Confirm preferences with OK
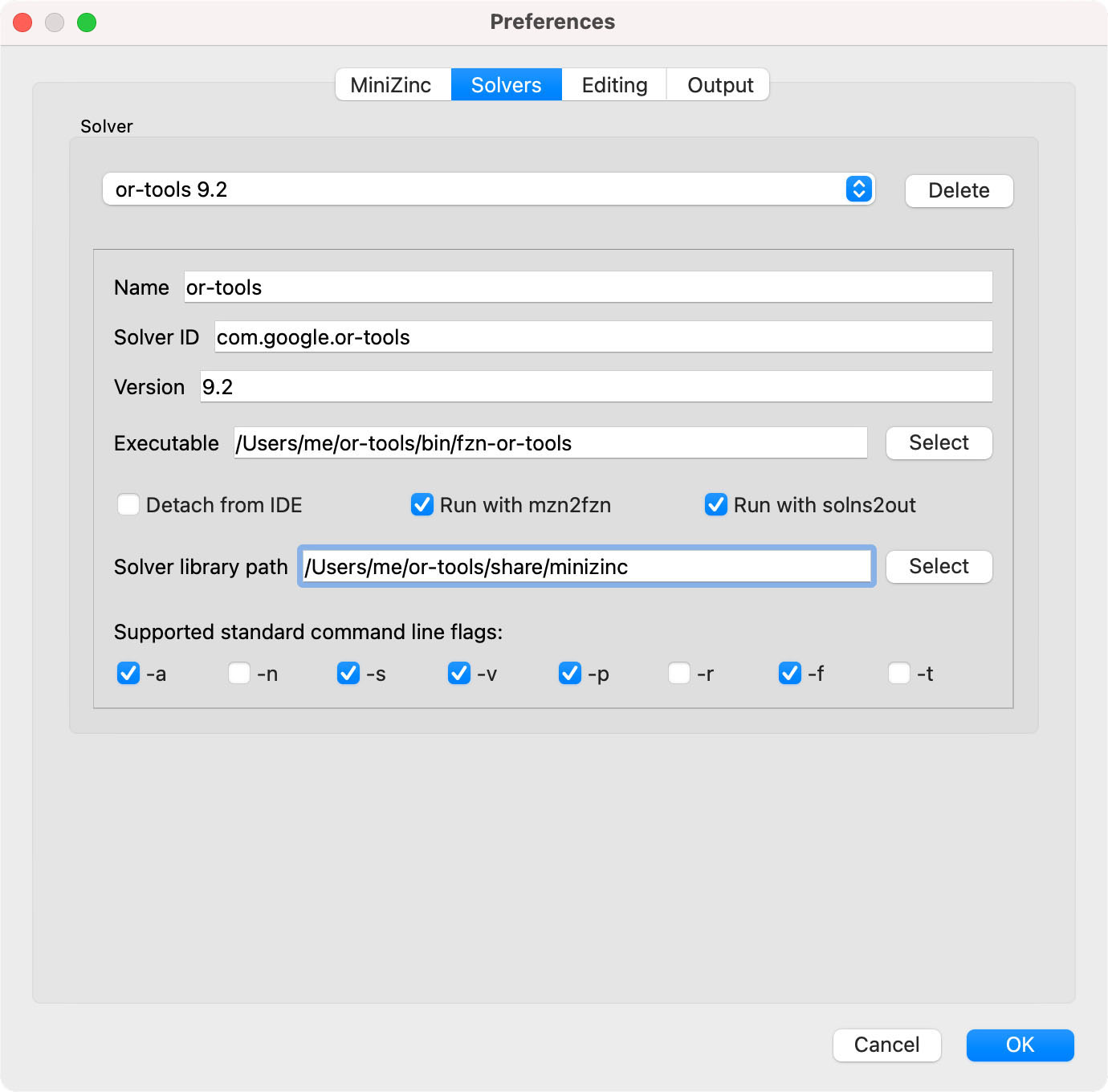1108x1092 pixels. coord(1020,1045)
